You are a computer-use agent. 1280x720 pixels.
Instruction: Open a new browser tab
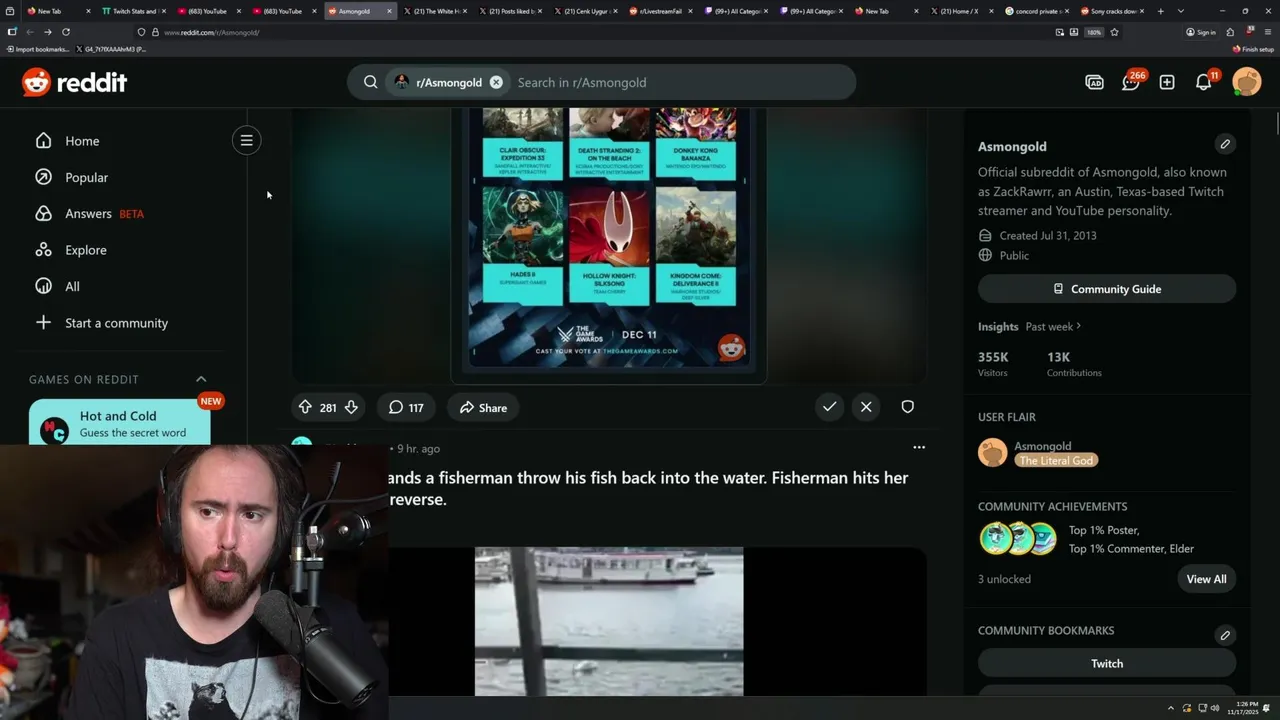click(1161, 11)
